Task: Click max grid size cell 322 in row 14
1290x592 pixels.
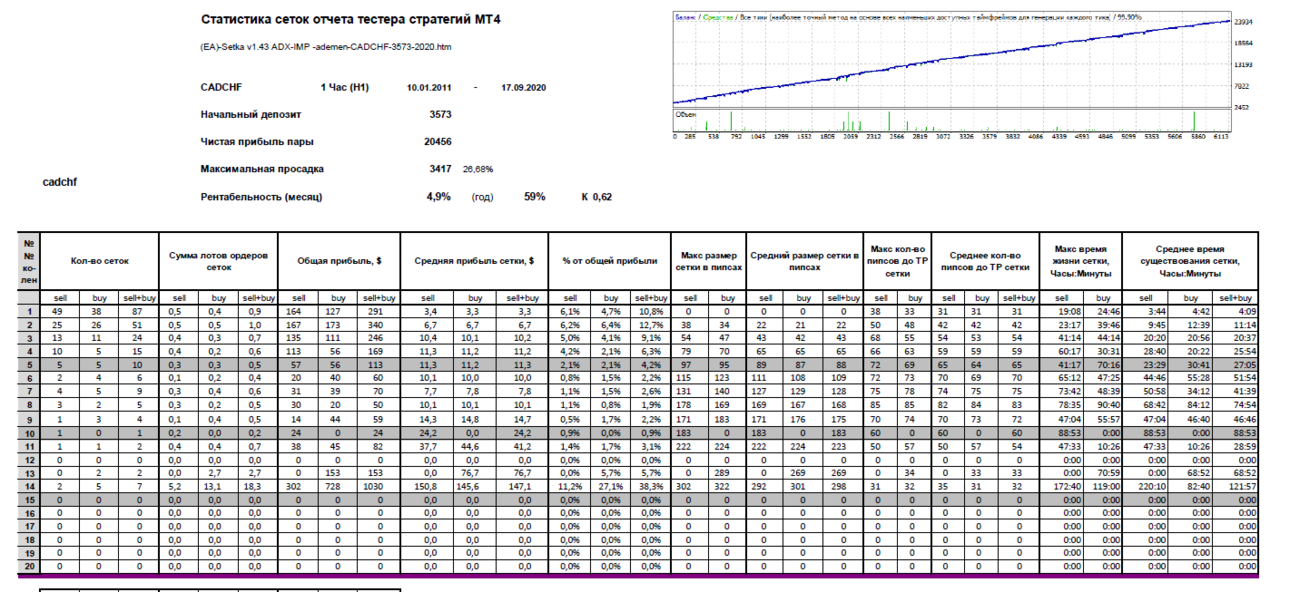Action: [x=727, y=485]
